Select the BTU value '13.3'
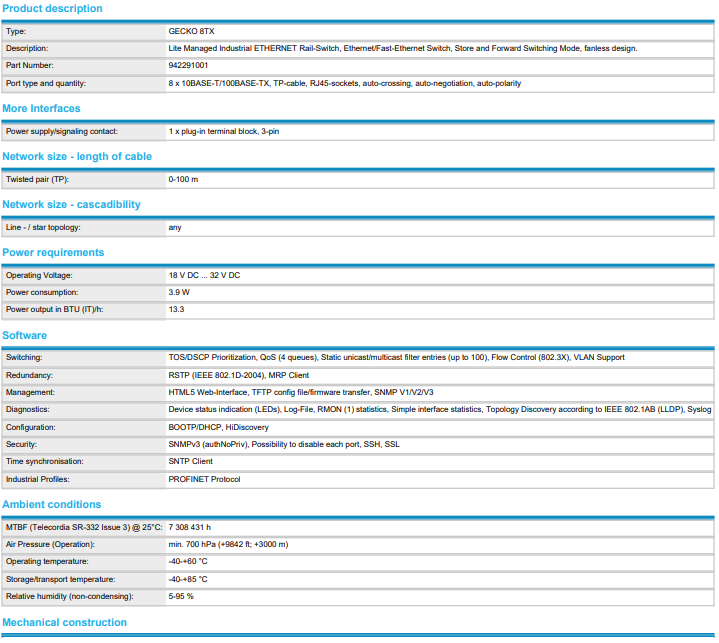Viewport: 719px width, 643px height. coord(177,310)
